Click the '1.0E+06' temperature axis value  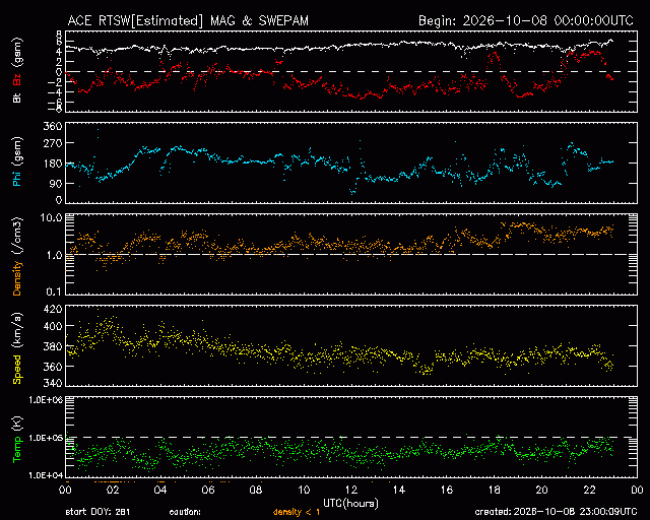coord(45,399)
